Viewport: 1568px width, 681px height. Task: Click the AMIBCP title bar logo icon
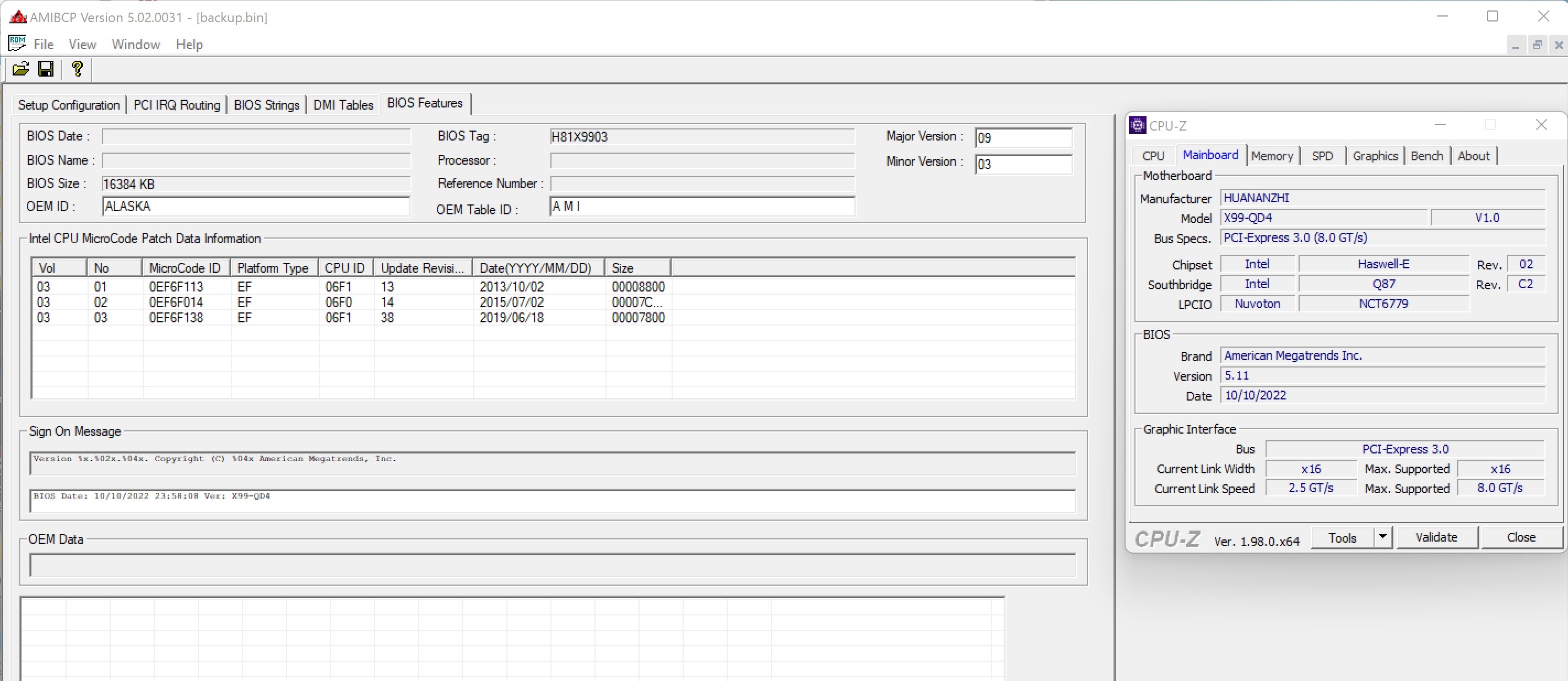click(18, 17)
